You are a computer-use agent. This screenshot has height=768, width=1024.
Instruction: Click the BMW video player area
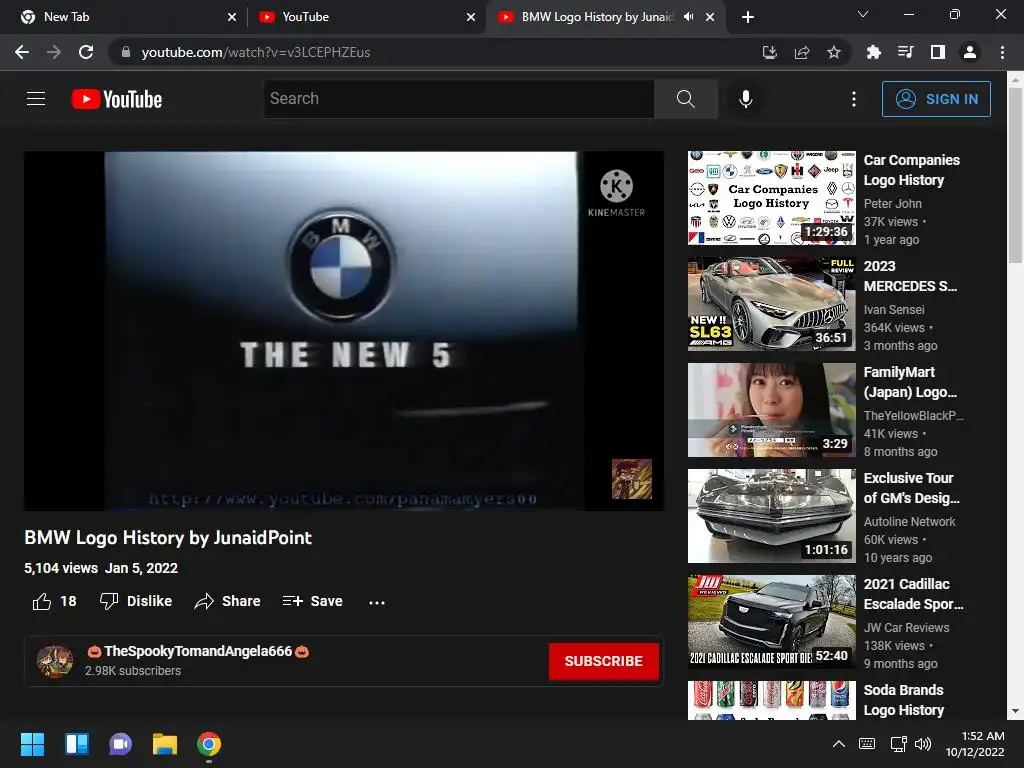(344, 330)
